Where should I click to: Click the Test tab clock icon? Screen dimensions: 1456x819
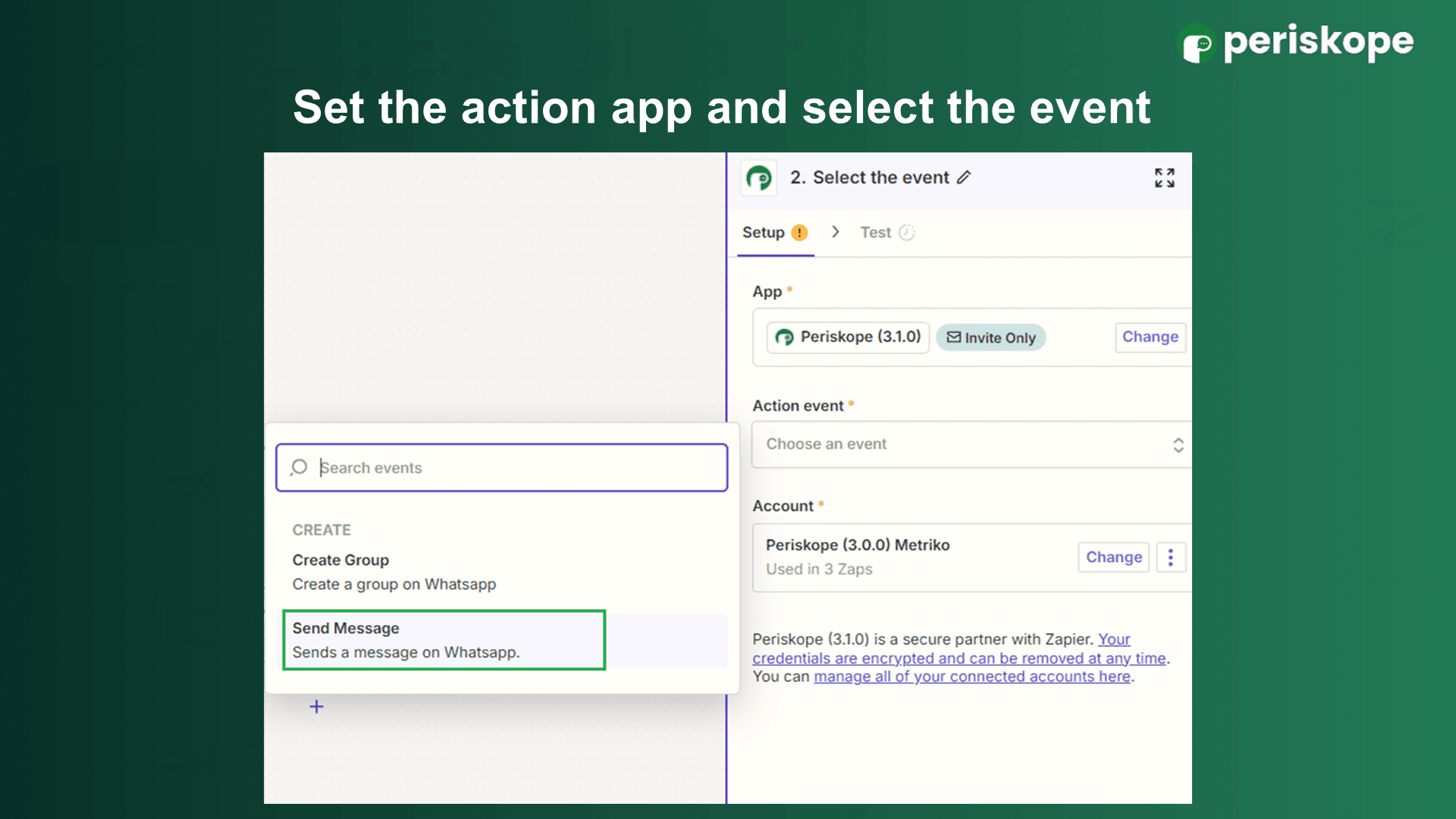tap(907, 233)
